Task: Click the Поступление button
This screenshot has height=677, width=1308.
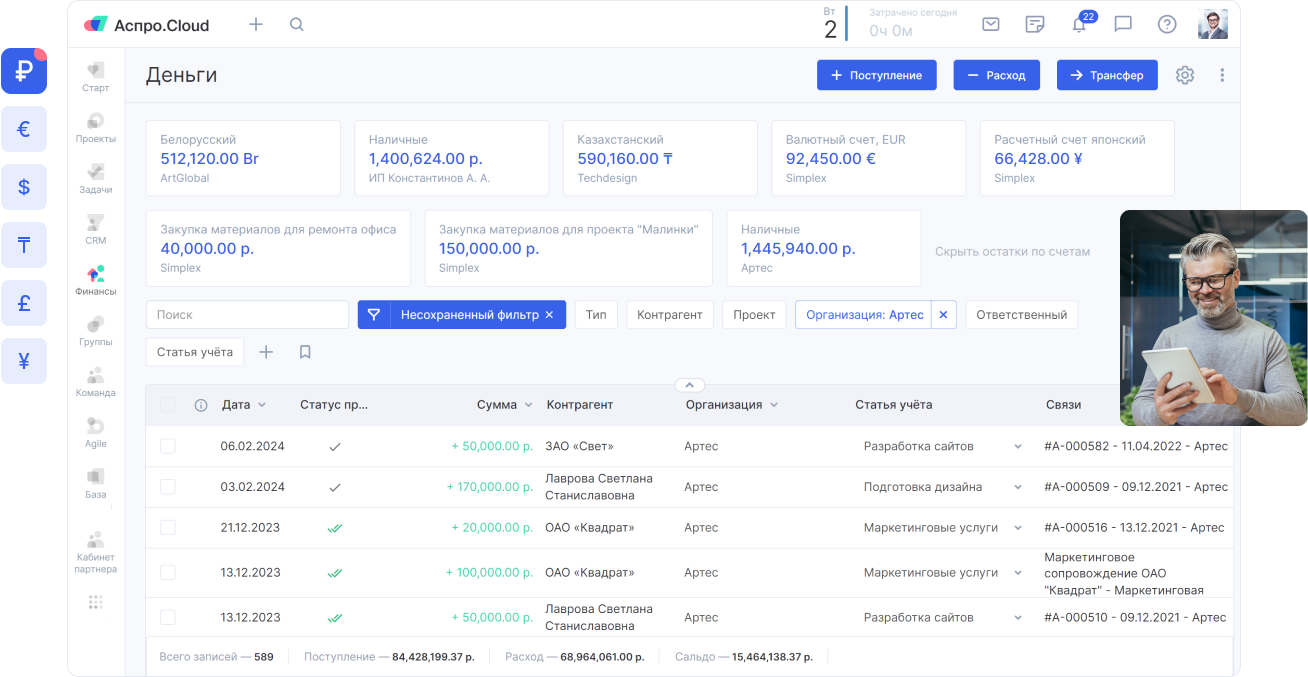Action: [876, 75]
